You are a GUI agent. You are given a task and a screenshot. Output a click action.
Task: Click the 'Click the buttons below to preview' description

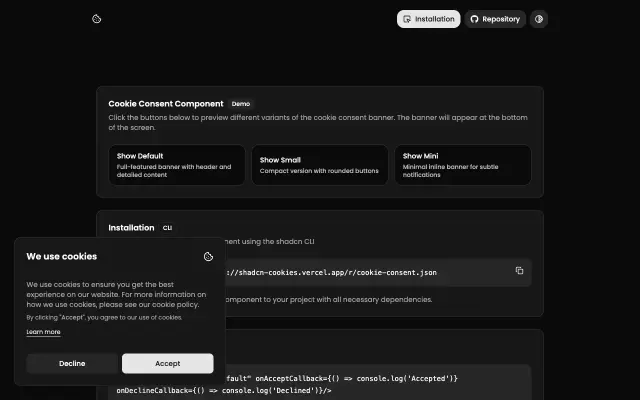click(x=318, y=122)
